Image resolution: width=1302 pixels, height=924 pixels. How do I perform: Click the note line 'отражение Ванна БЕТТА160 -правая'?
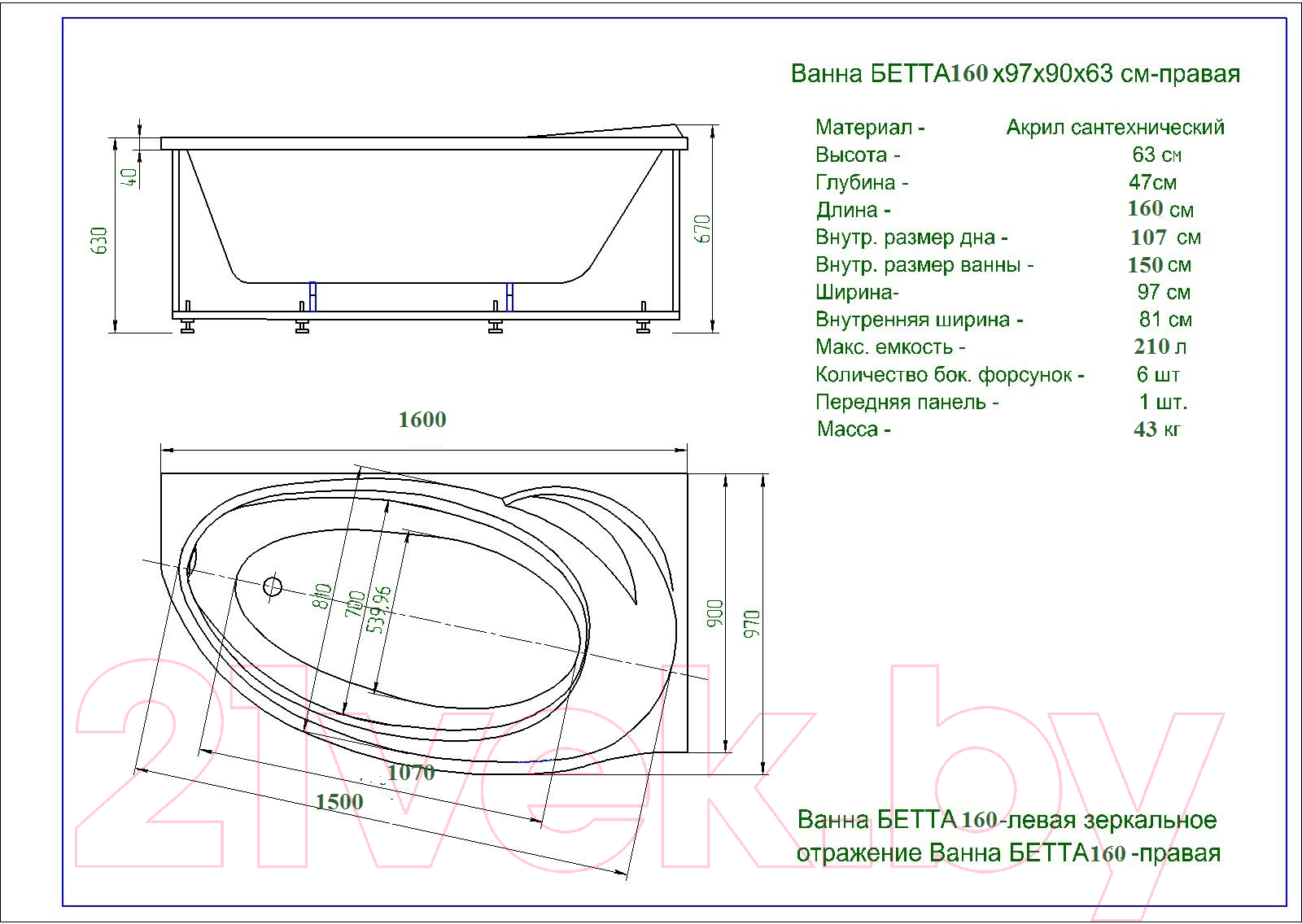(x=1008, y=853)
